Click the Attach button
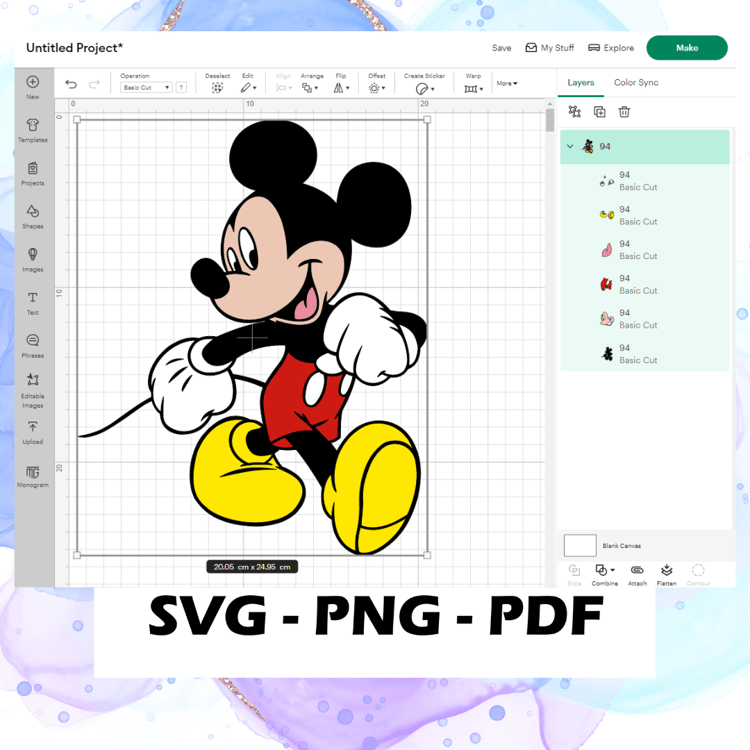Screen dimensions: 750x750 pos(637,574)
